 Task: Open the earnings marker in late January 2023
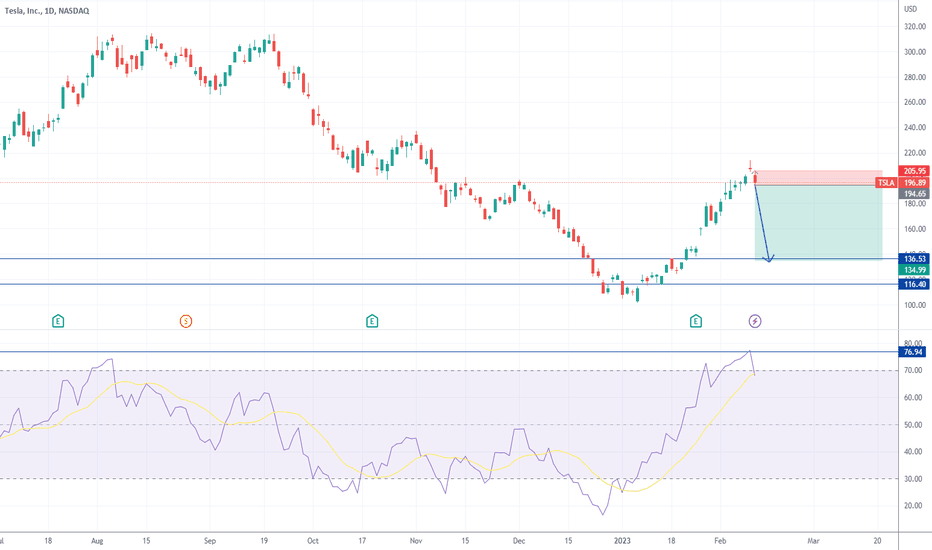(x=695, y=322)
